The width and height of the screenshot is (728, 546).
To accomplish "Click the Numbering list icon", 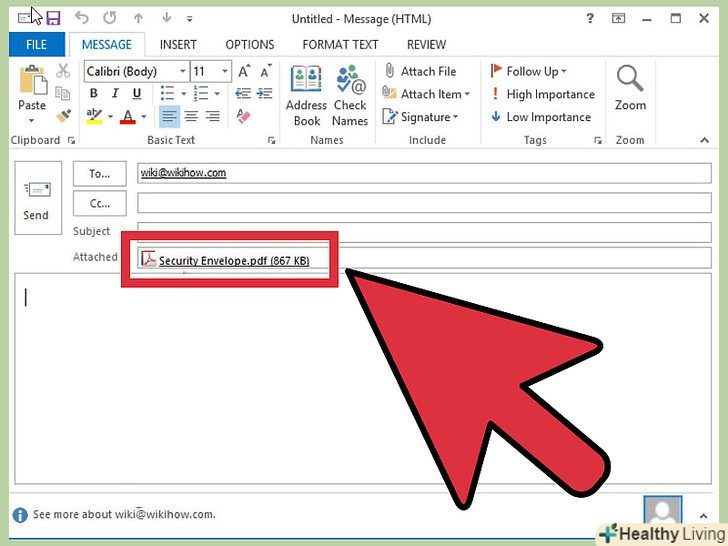I will coord(201,93).
